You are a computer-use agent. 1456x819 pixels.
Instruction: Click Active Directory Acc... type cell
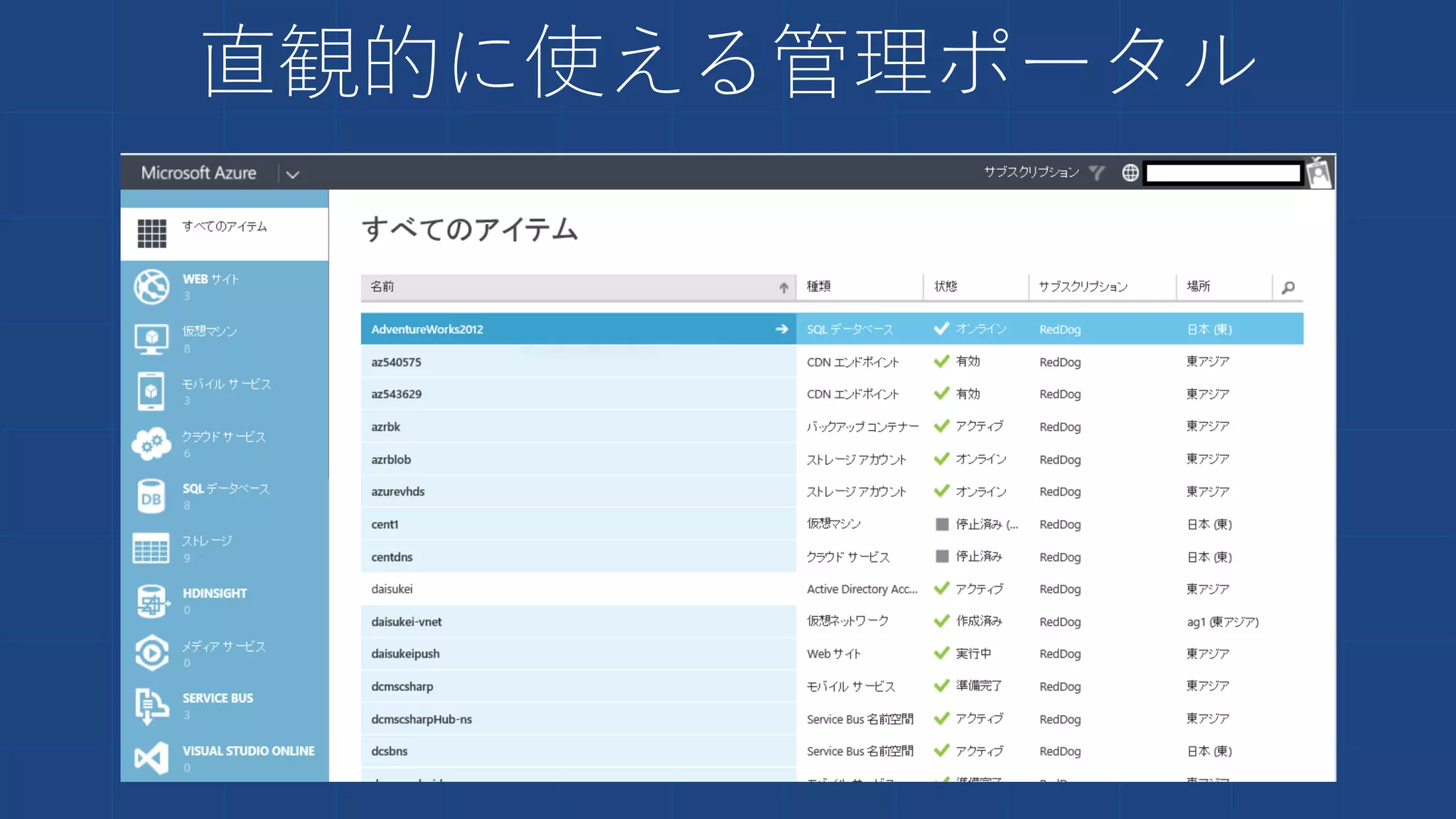[862, 589]
